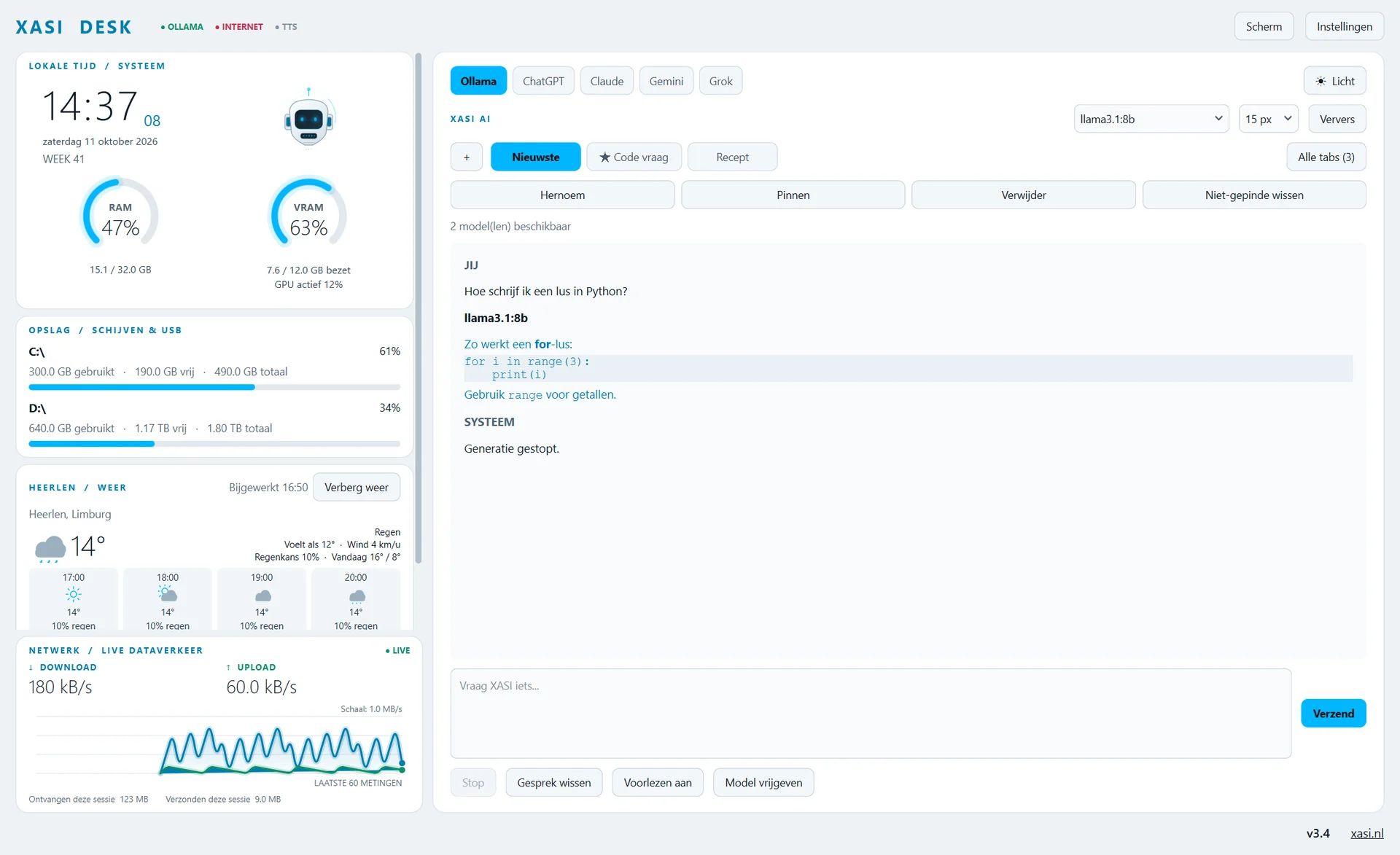Select the Grok provider tab
The height and width of the screenshot is (855, 1400).
click(x=720, y=81)
